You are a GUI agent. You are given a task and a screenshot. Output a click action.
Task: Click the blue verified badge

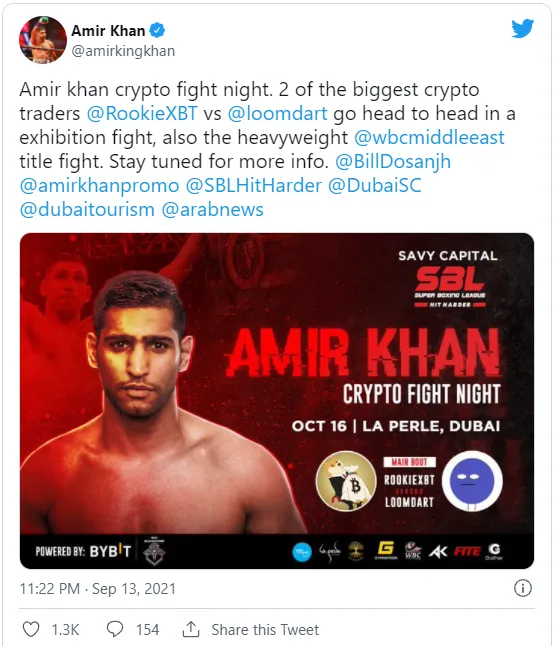click(157, 30)
